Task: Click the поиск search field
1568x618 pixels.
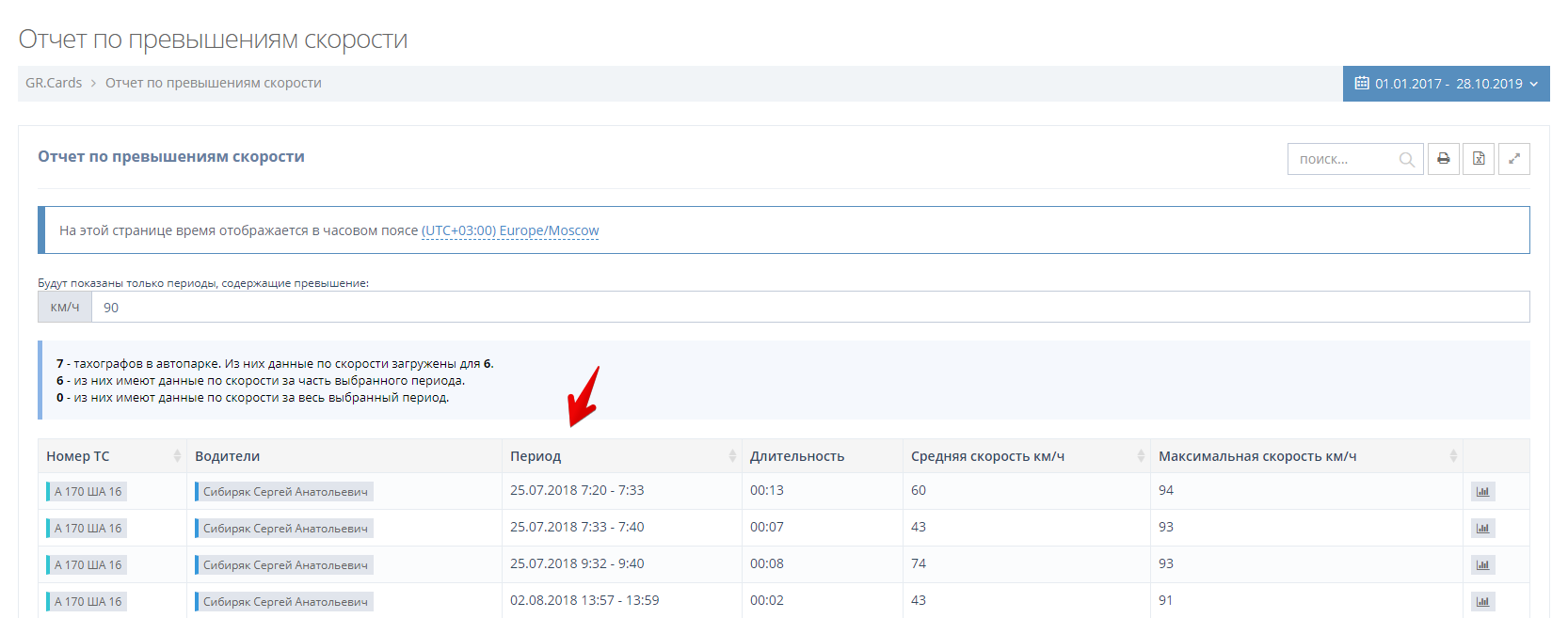Action: (1344, 160)
